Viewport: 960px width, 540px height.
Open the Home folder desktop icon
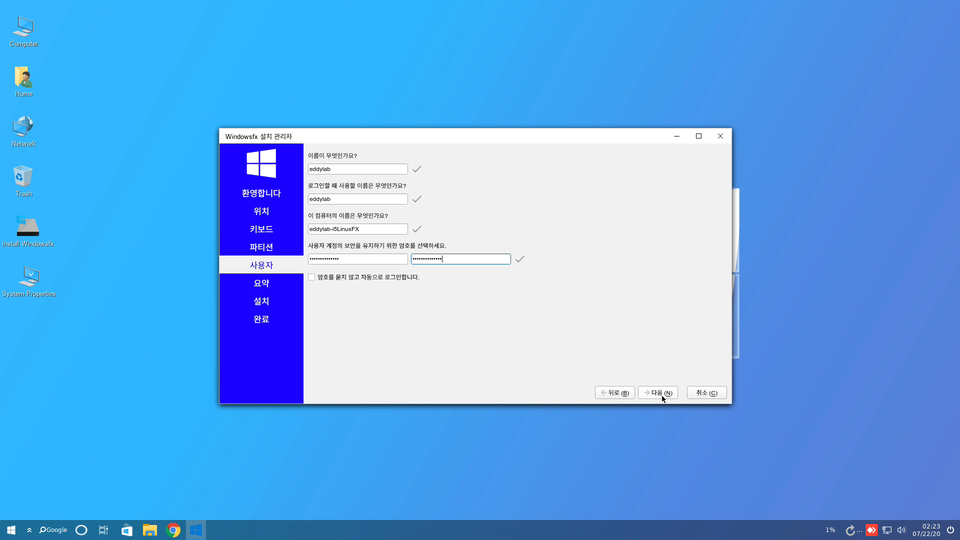click(23, 81)
